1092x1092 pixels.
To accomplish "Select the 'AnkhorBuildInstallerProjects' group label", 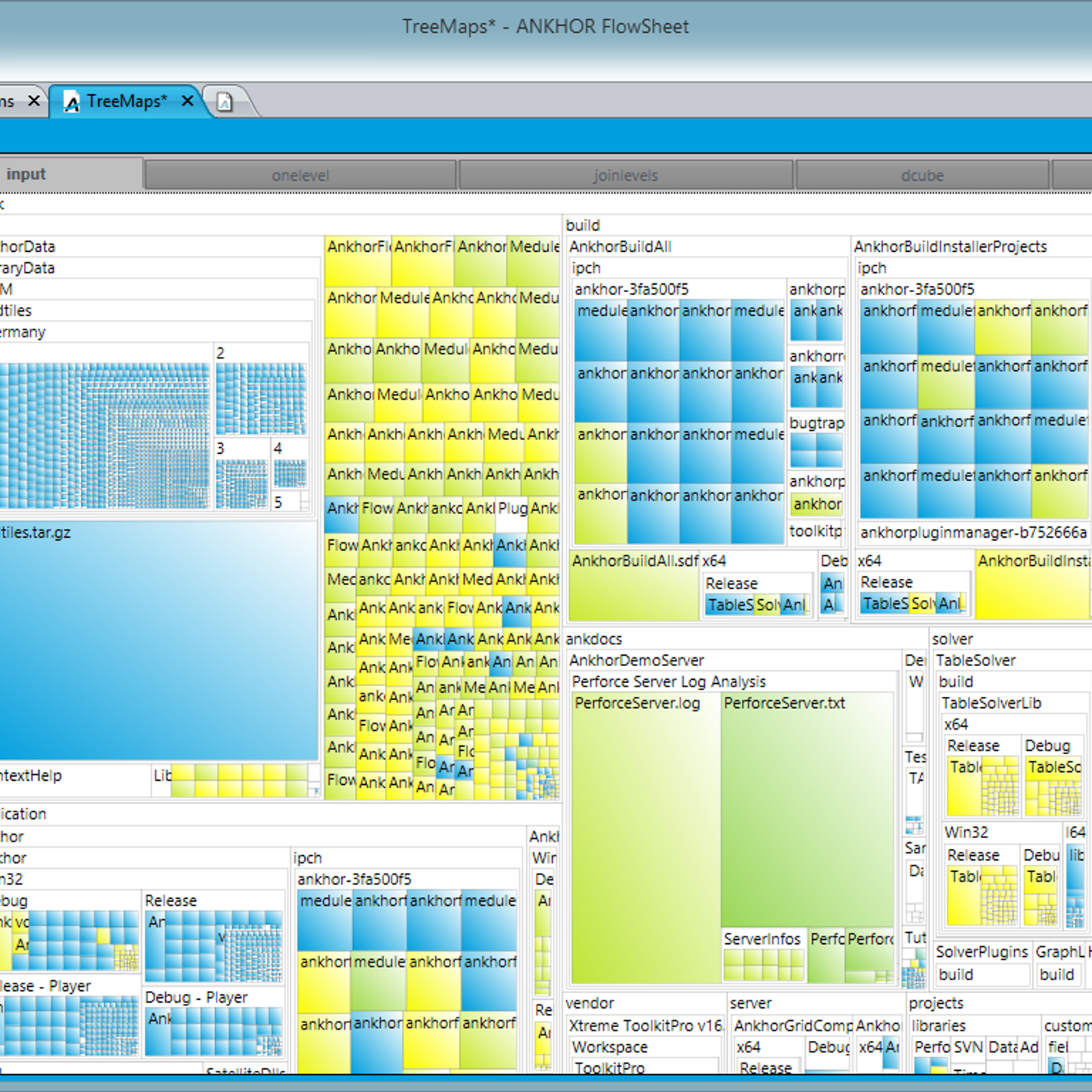I will 950,246.
